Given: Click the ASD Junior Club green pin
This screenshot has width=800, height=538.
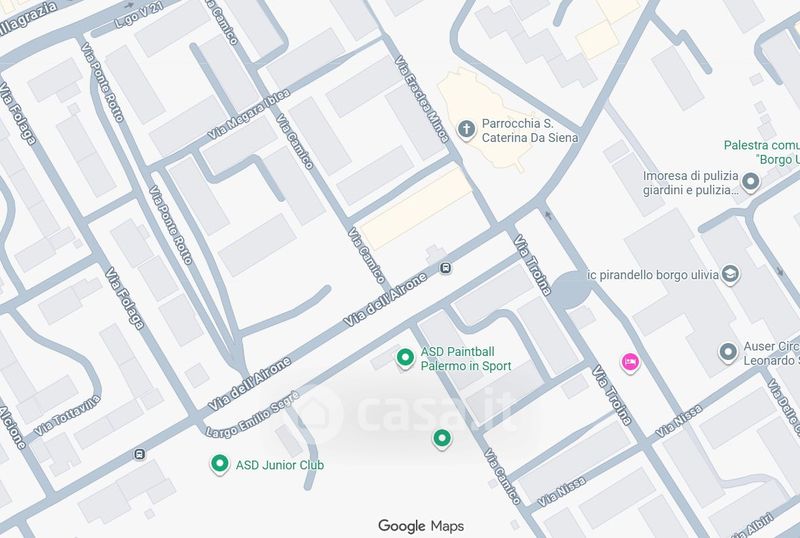Looking at the screenshot, I should [219, 464].
